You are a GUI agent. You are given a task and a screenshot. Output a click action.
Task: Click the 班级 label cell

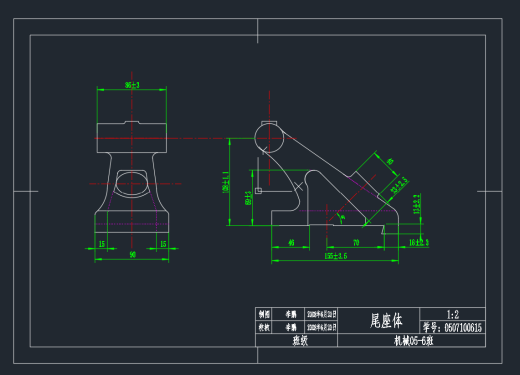click(296, 340)
